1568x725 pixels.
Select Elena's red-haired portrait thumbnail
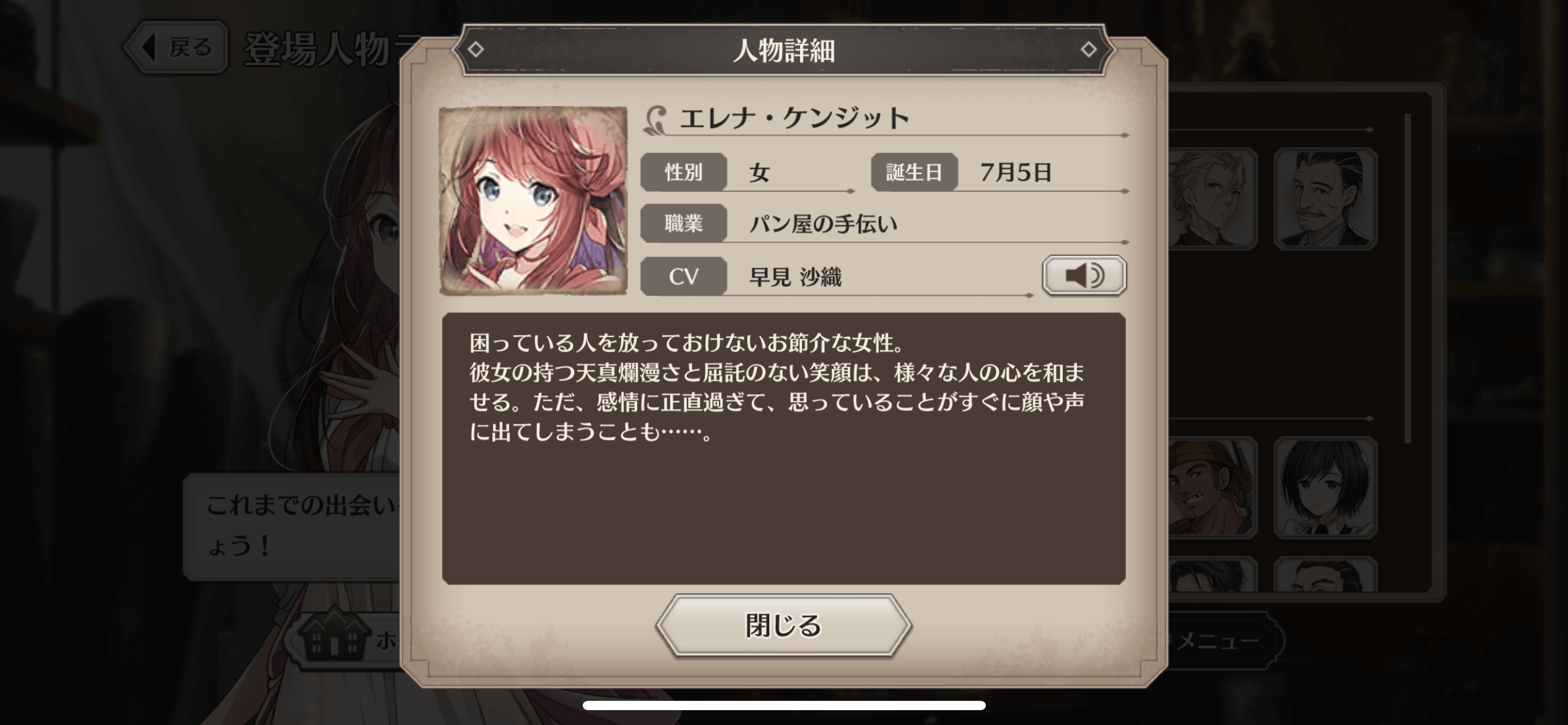click(533, 201)
